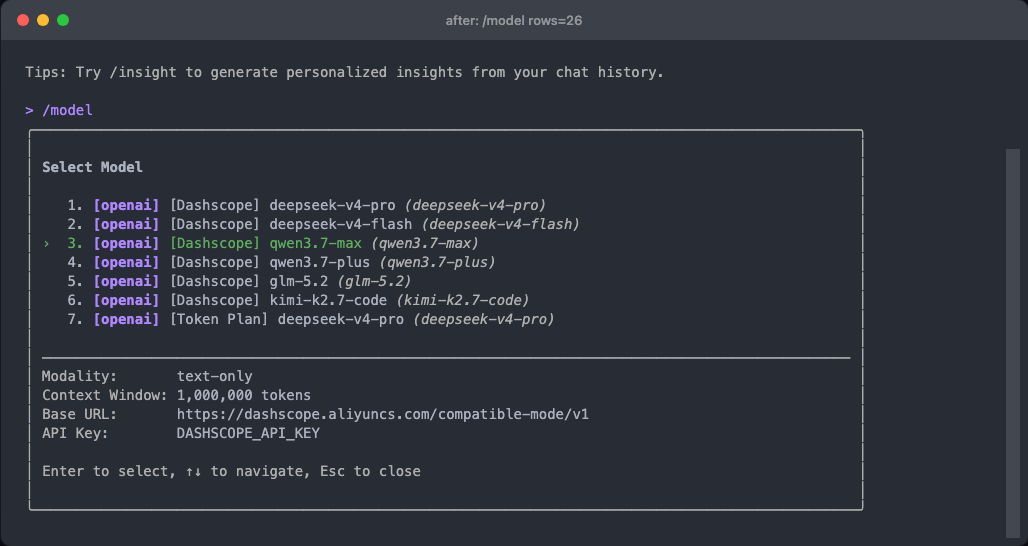Click the Modality text-only value
The width and height of the screenshot is (1028, 546).
[x=214, y=376]
